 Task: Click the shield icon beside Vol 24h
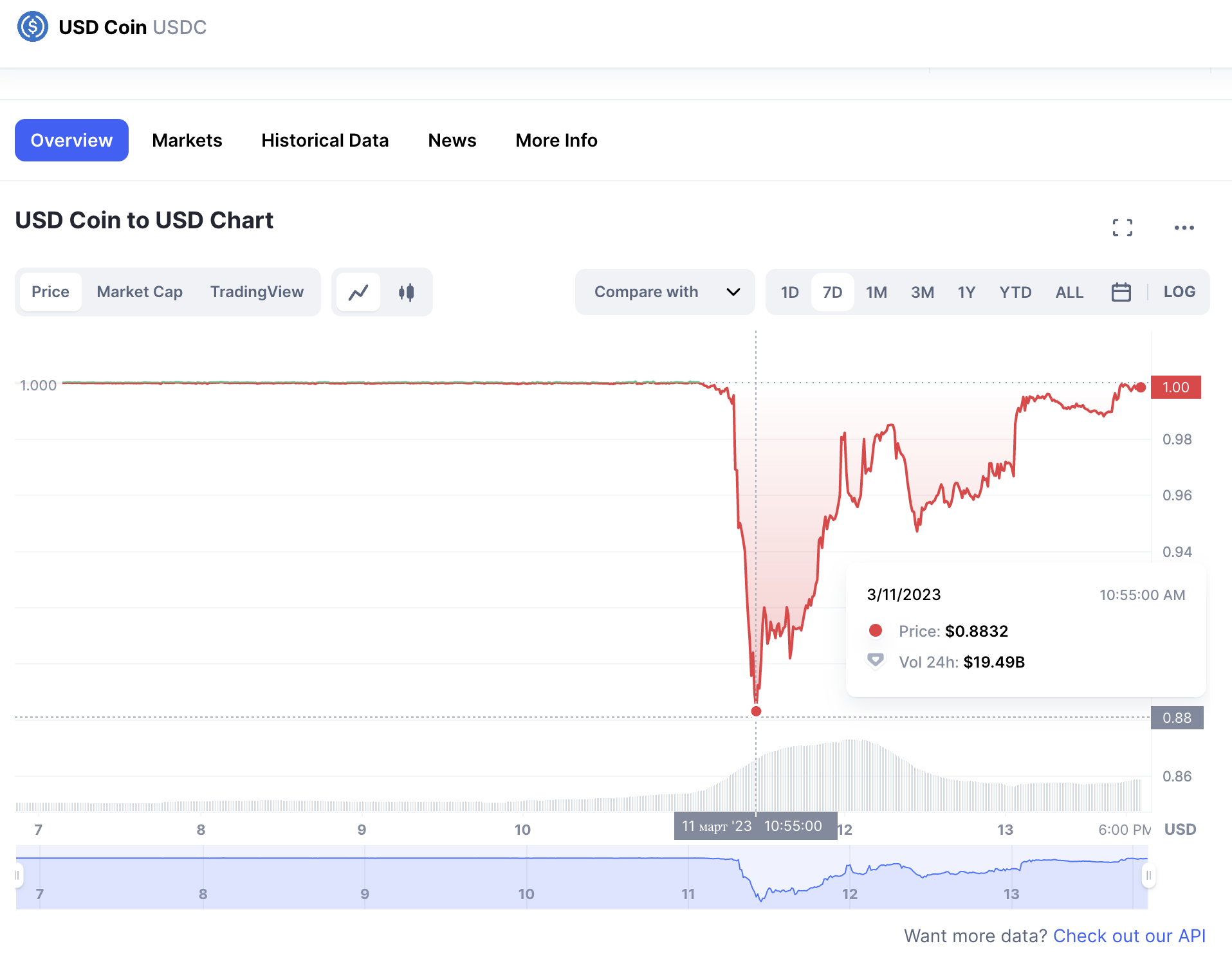[x=876, y=660]
